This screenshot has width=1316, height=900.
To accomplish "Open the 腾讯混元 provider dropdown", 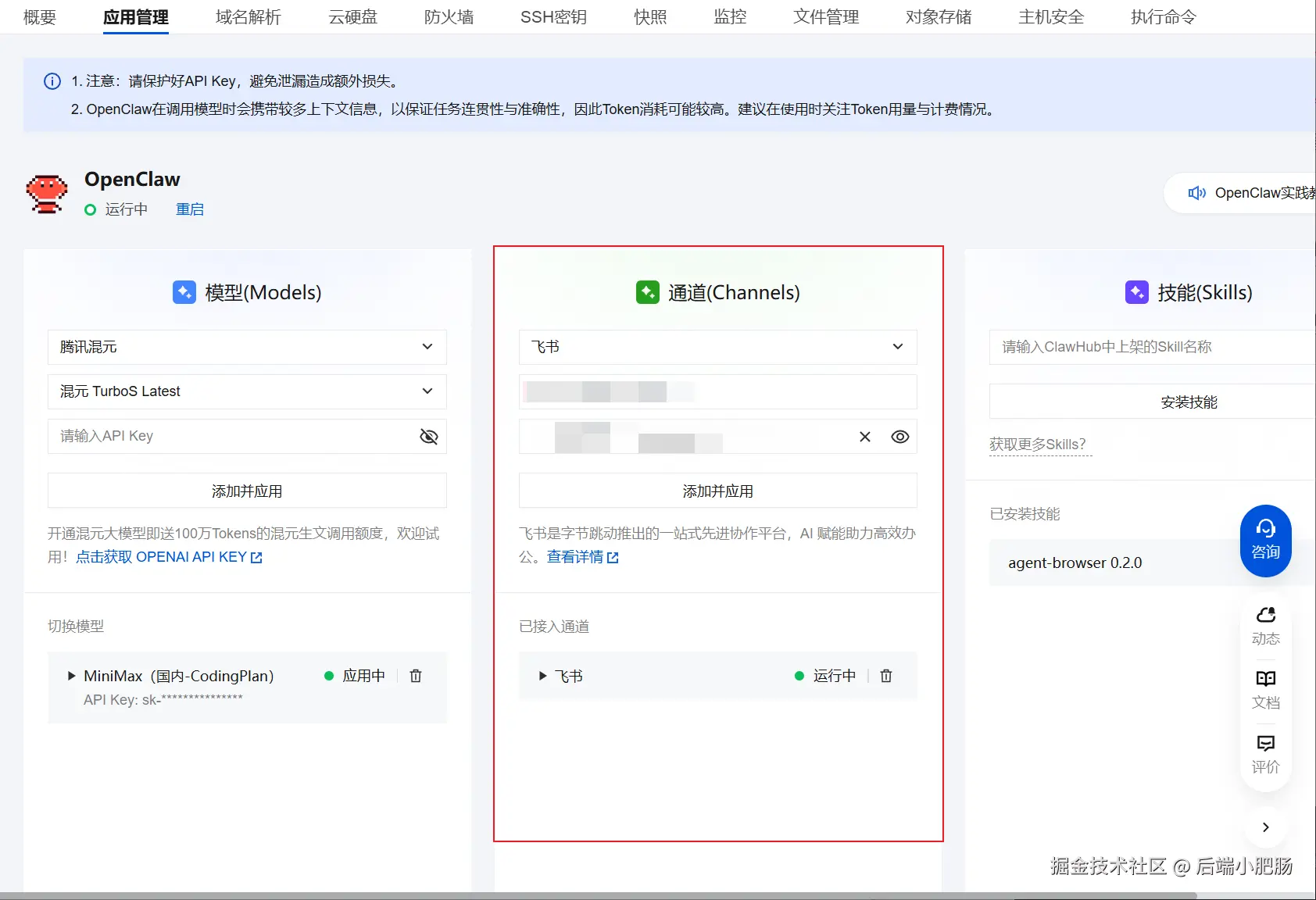I will [x=247, y=347].
